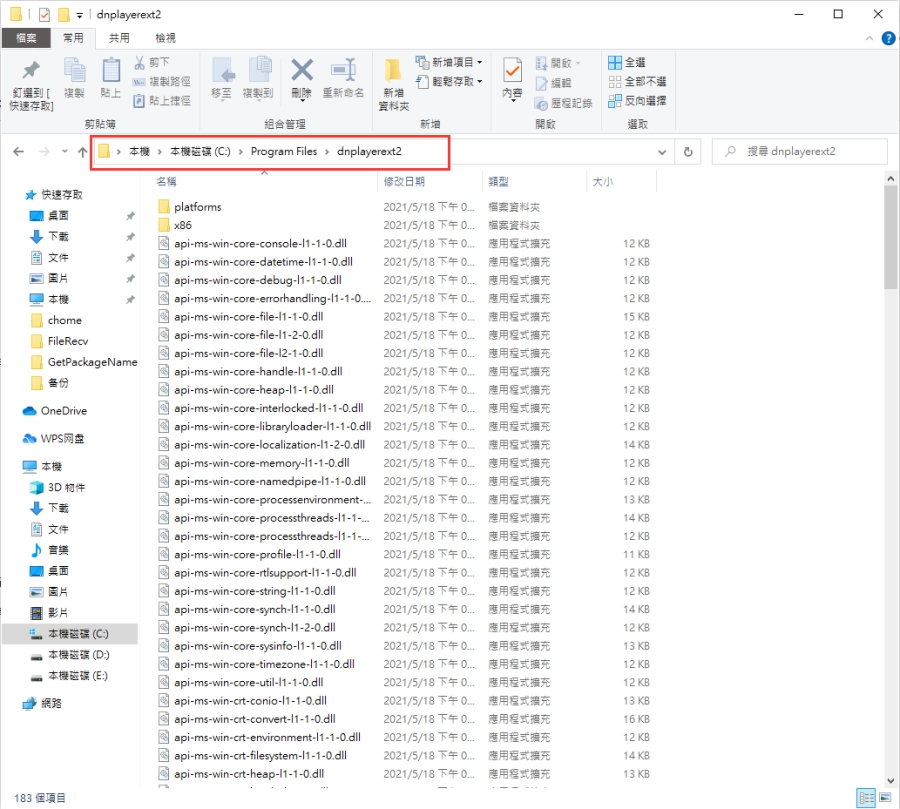Click the History icon in ribbon

pos(542,103)
